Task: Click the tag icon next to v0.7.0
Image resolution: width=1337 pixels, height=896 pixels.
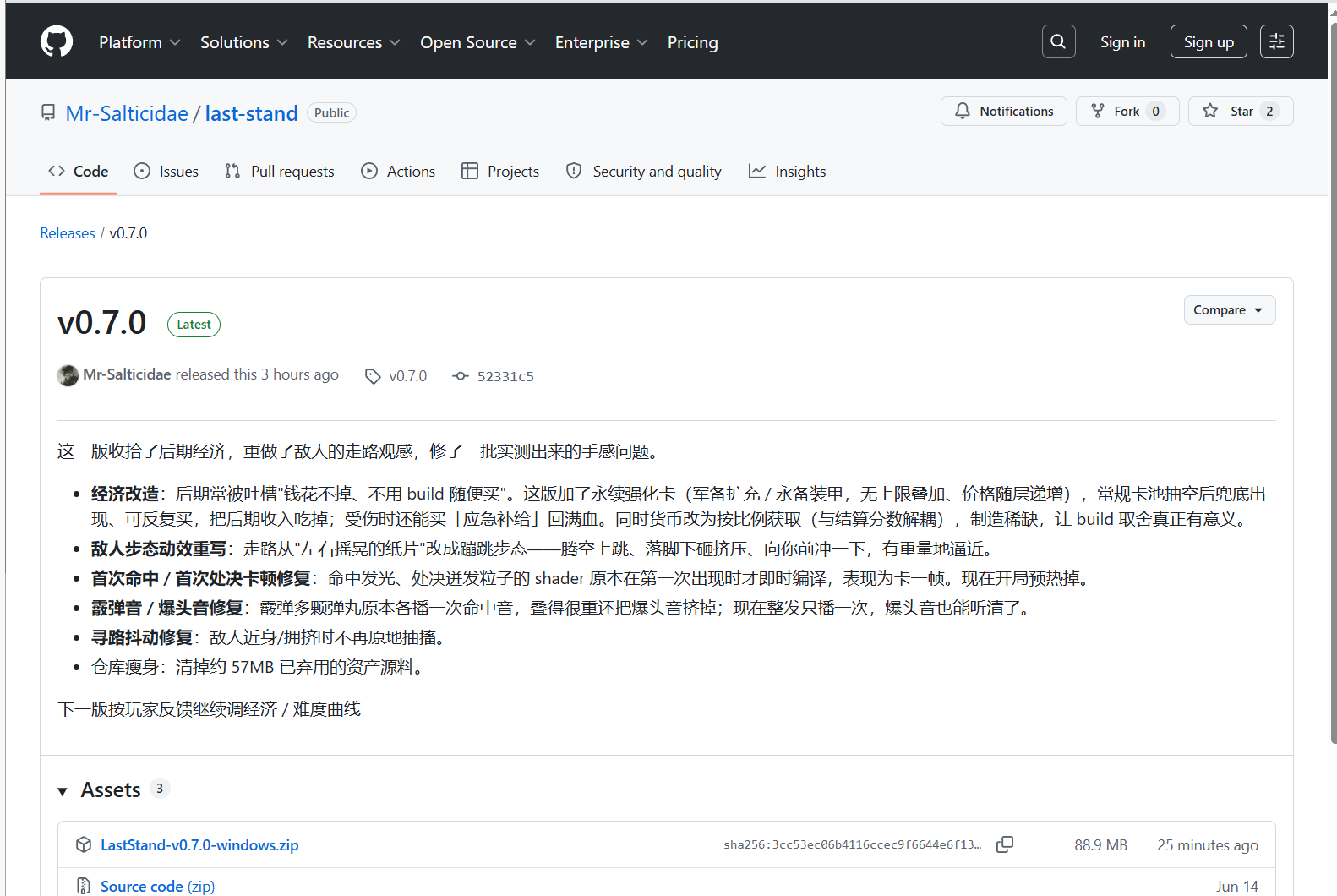Action: (373, 376)
